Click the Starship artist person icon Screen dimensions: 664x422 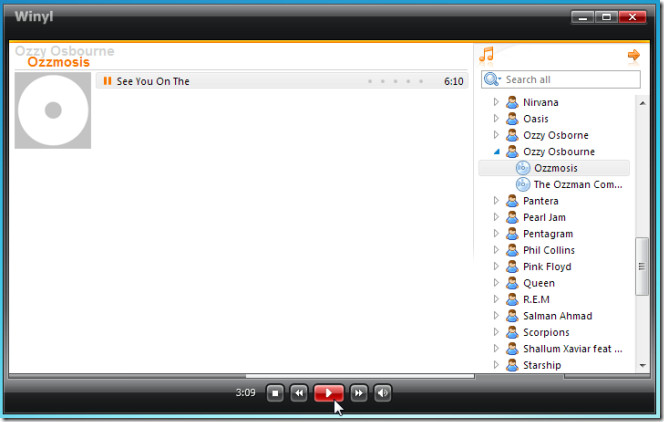(512, 365)
